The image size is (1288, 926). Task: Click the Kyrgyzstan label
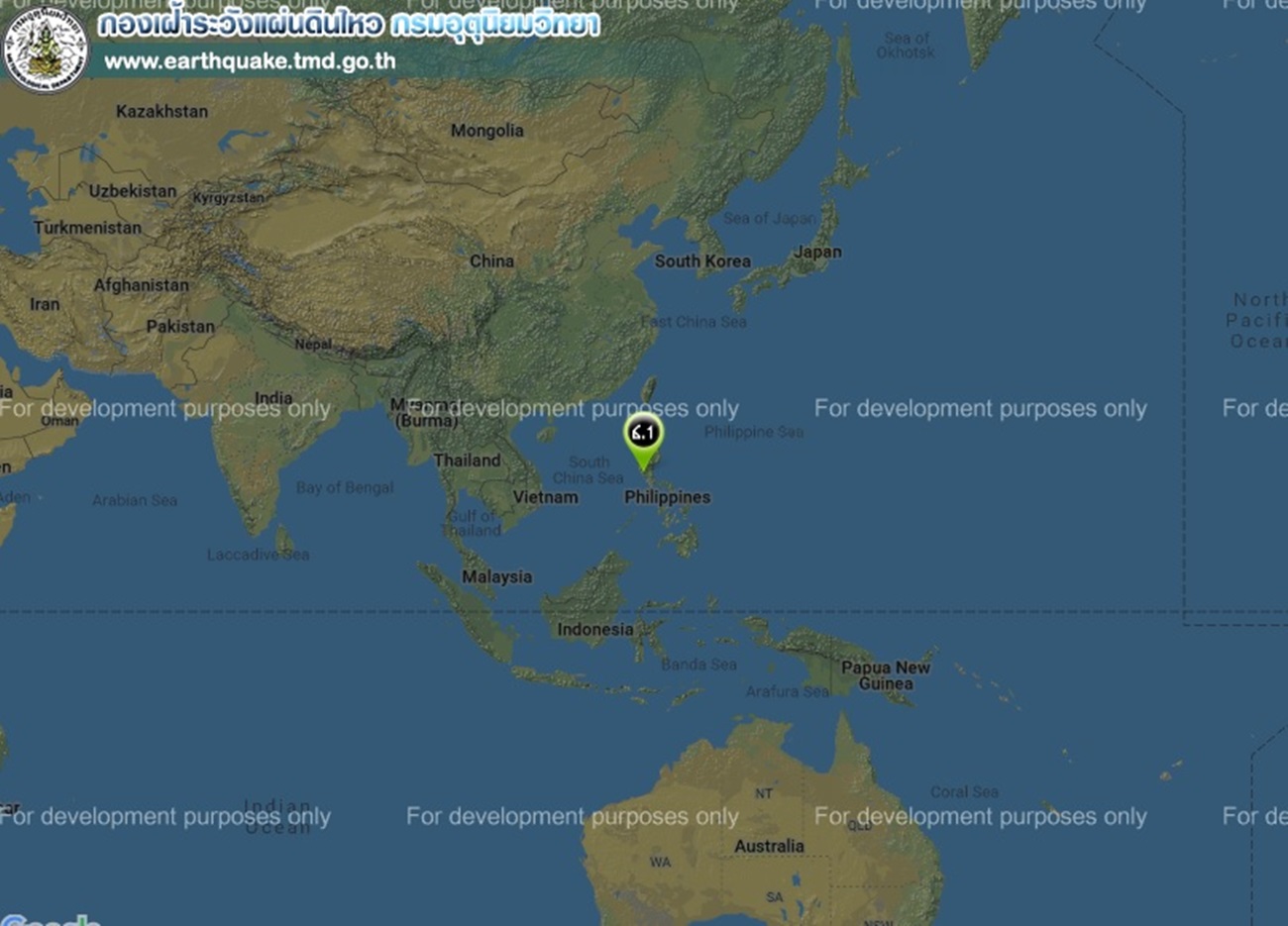coord(228,198)
